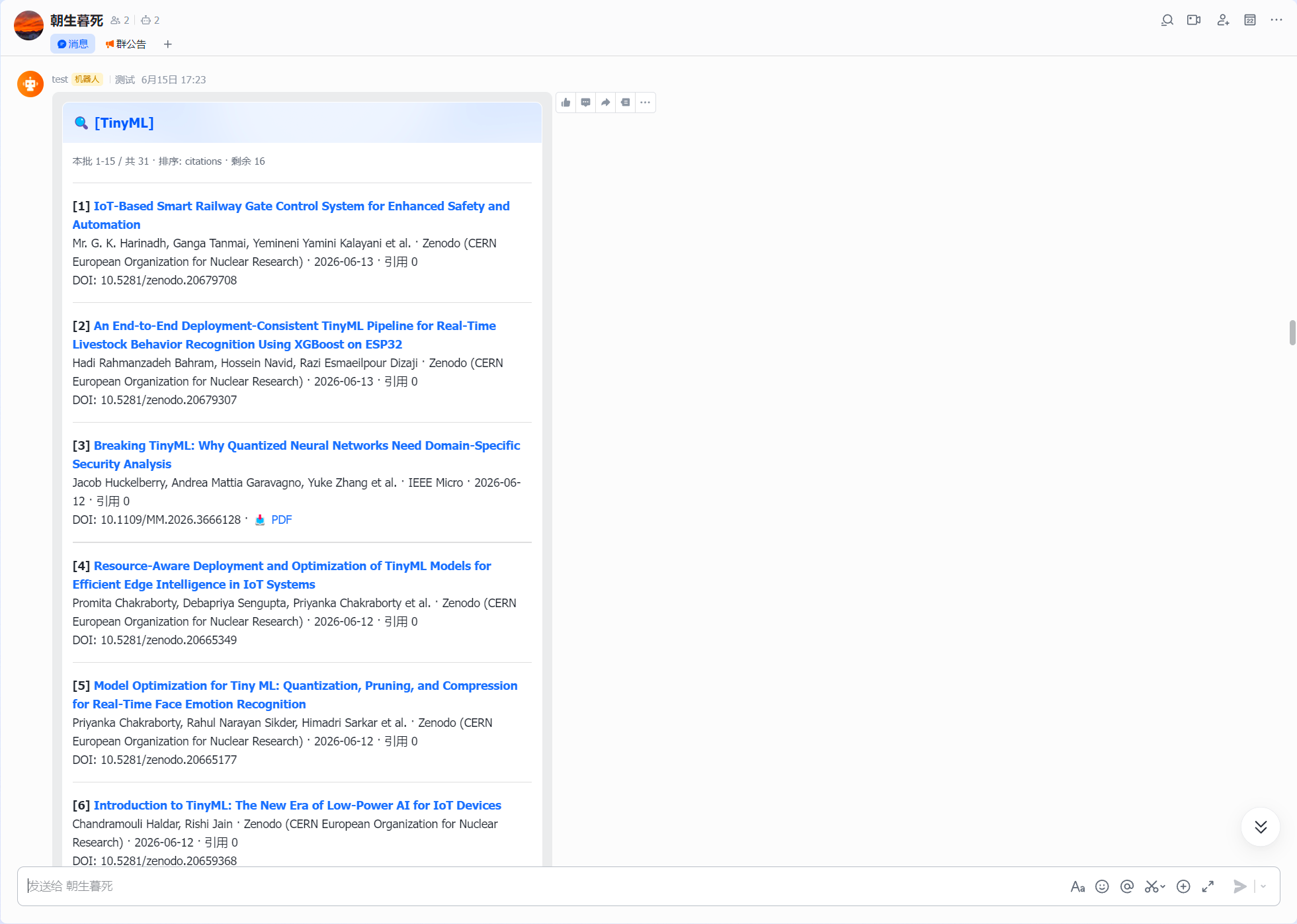Open the add member icon
This screenshot has height=924, width=1297.
(x=1223, y=20)
